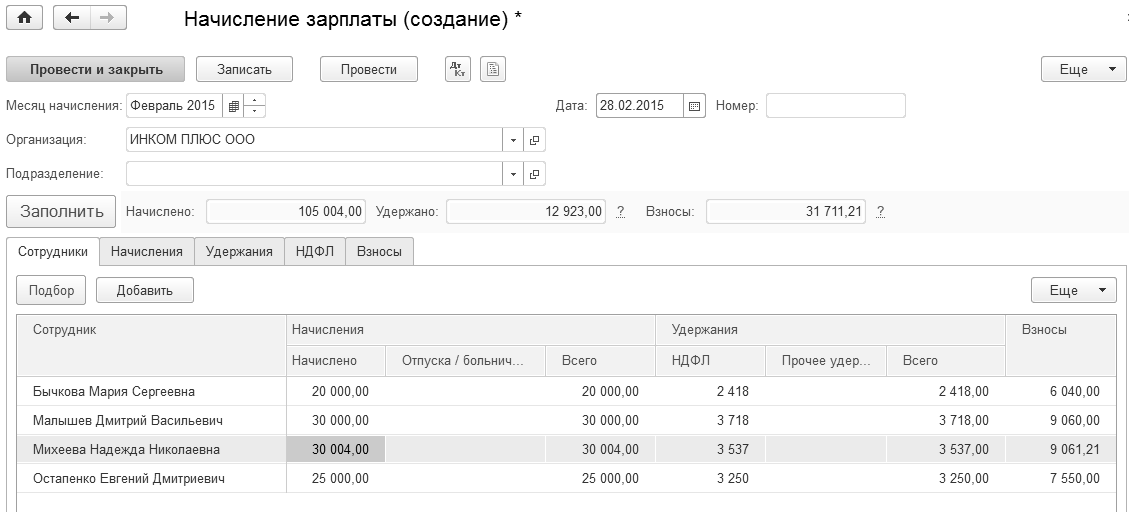
Task: Show Дт/Кт document postings
Action: pyautogui.click(x=457, y=69)
